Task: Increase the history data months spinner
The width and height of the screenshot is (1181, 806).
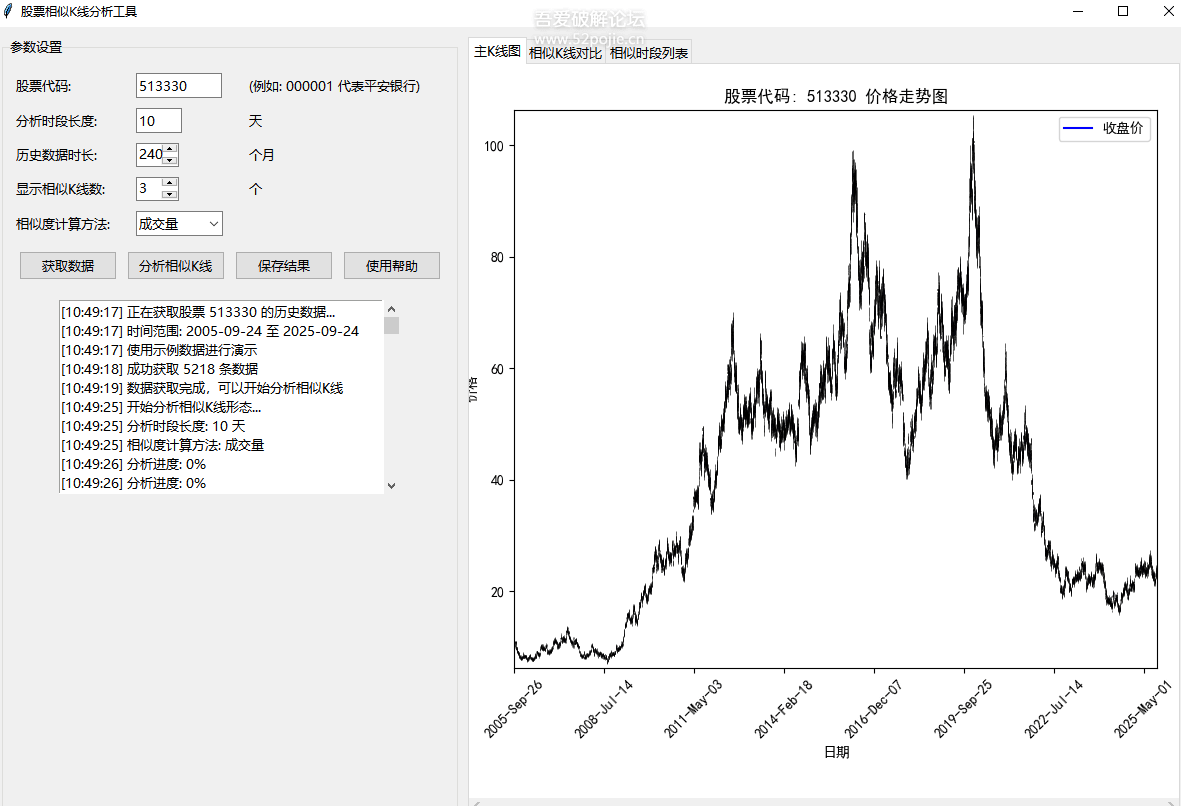Action: point(170,149)
